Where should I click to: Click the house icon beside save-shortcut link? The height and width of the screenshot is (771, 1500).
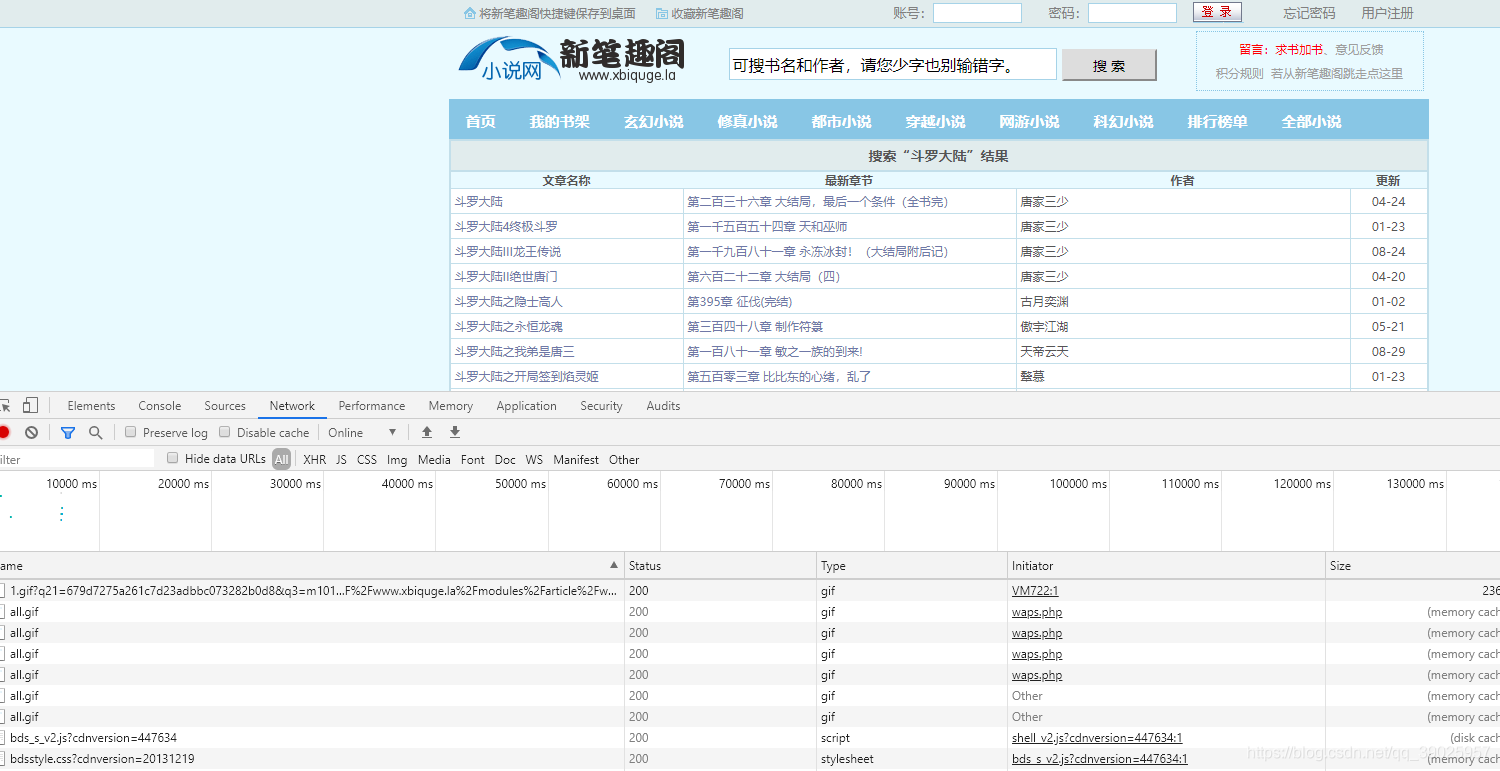pyautogui.click(x=470, y=13)
